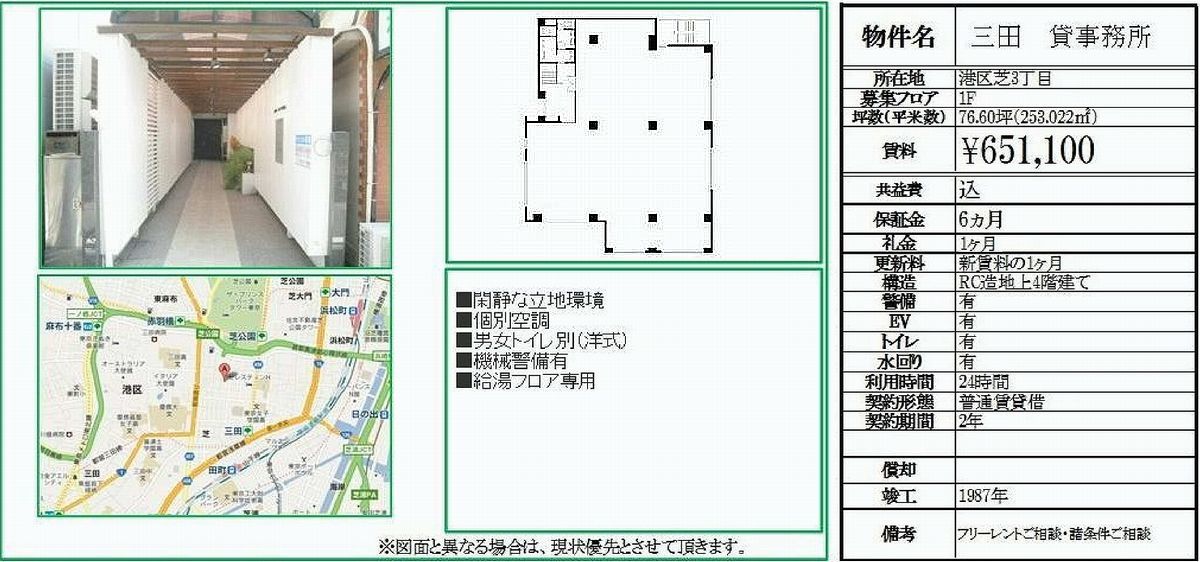Click the 男女トイレ別(洋式) feature line

541,340
